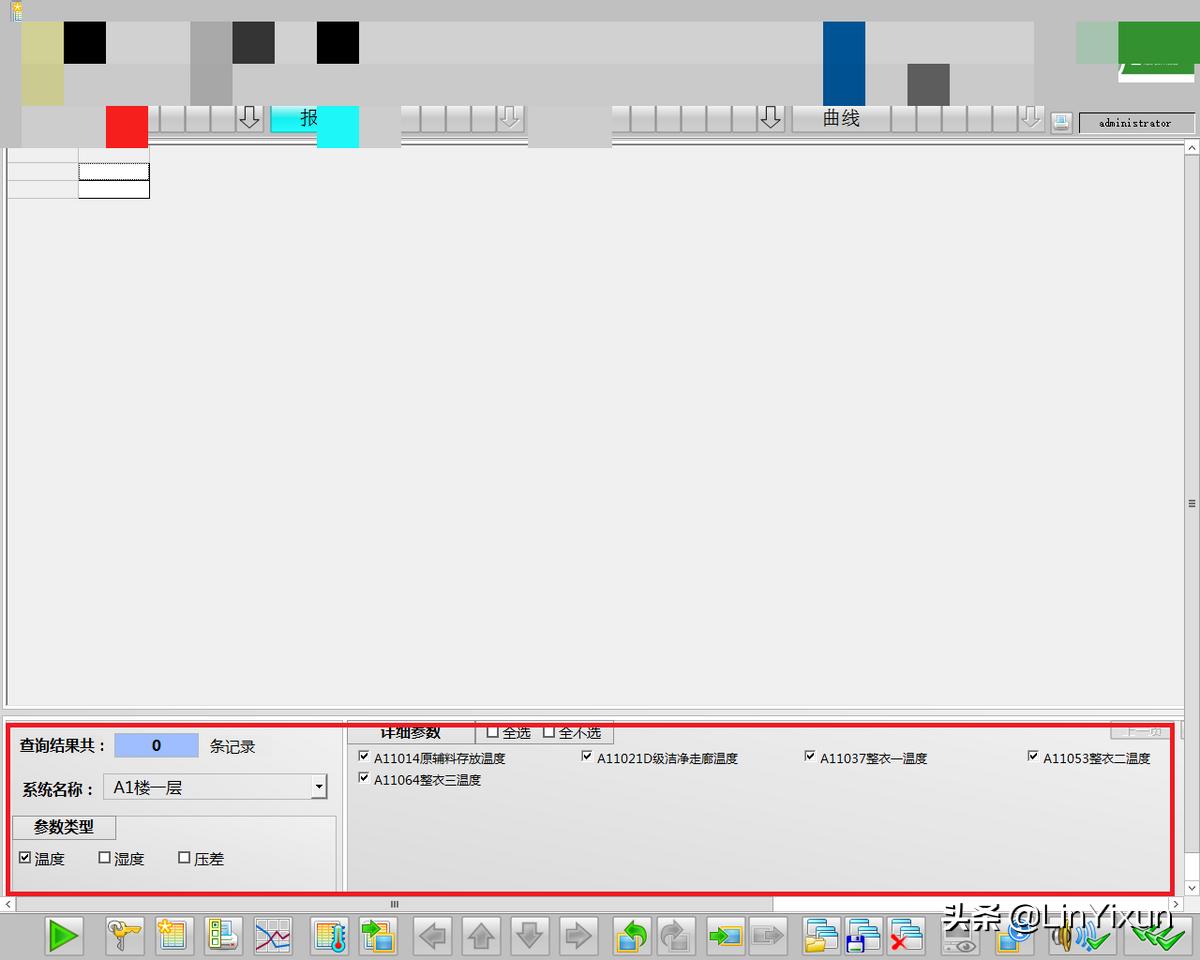
Task: Click the left arrow navigation icon
Action: (x=433, y=936)
